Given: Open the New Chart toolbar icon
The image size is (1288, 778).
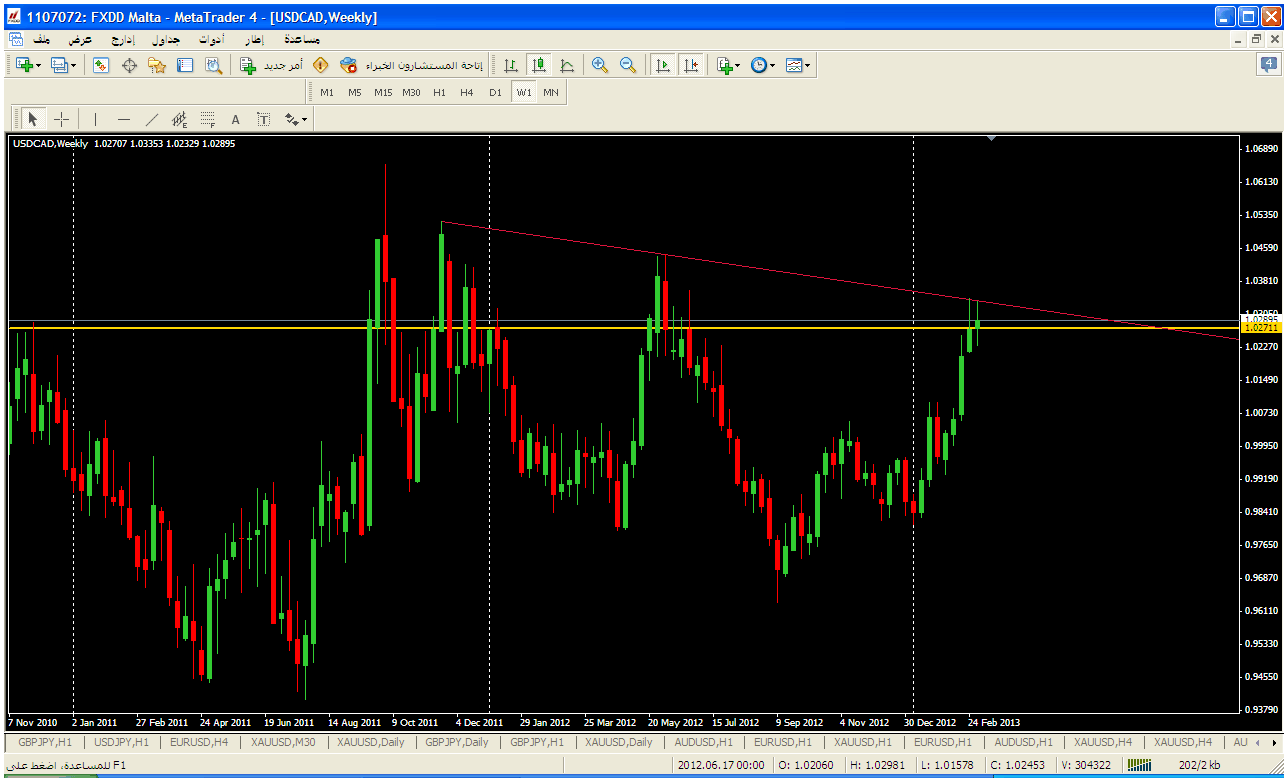Looking at the screenshot, I should (23, 65).
